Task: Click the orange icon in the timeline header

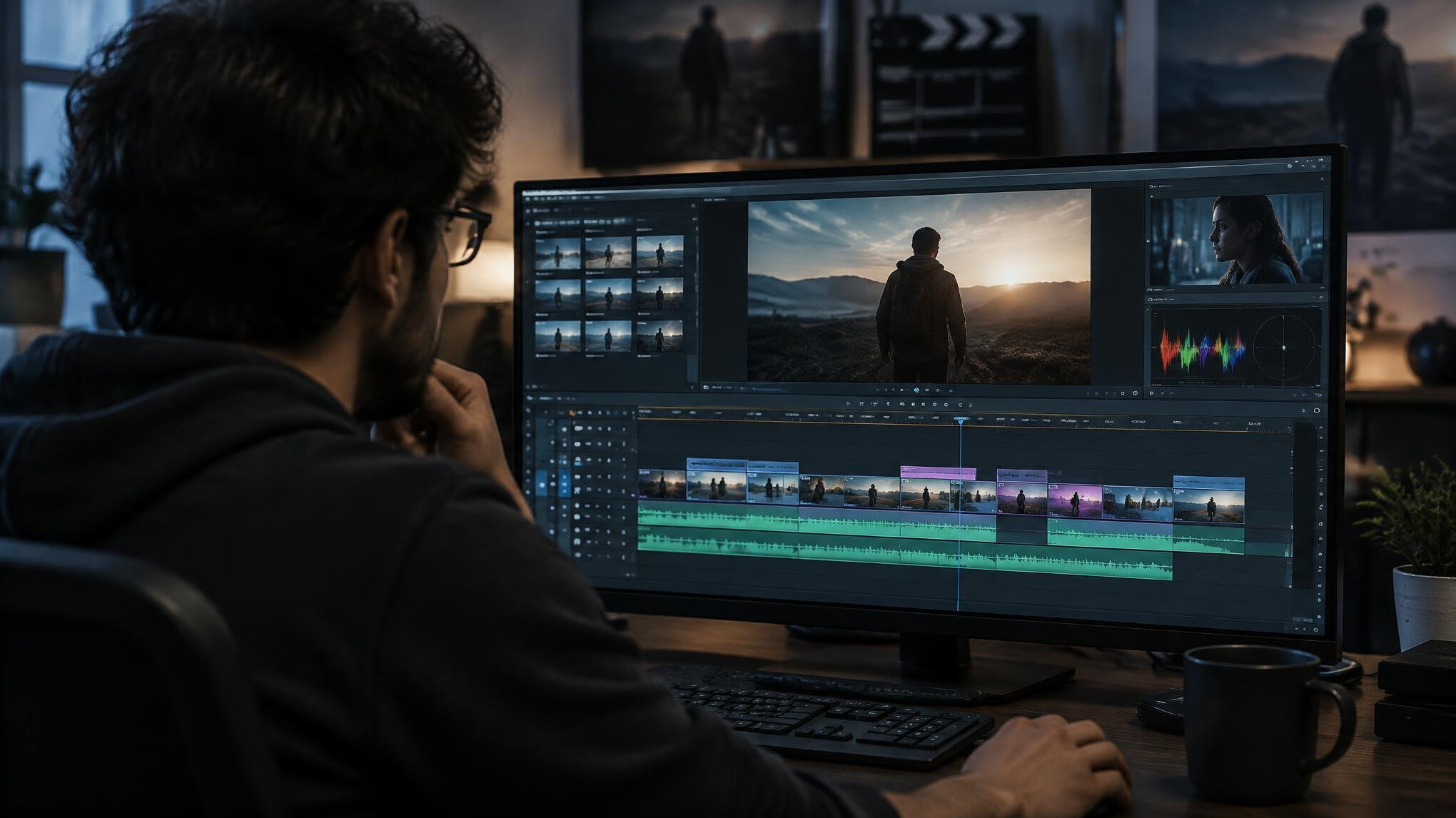Action: pyautogui.click(x=572, y=413)
